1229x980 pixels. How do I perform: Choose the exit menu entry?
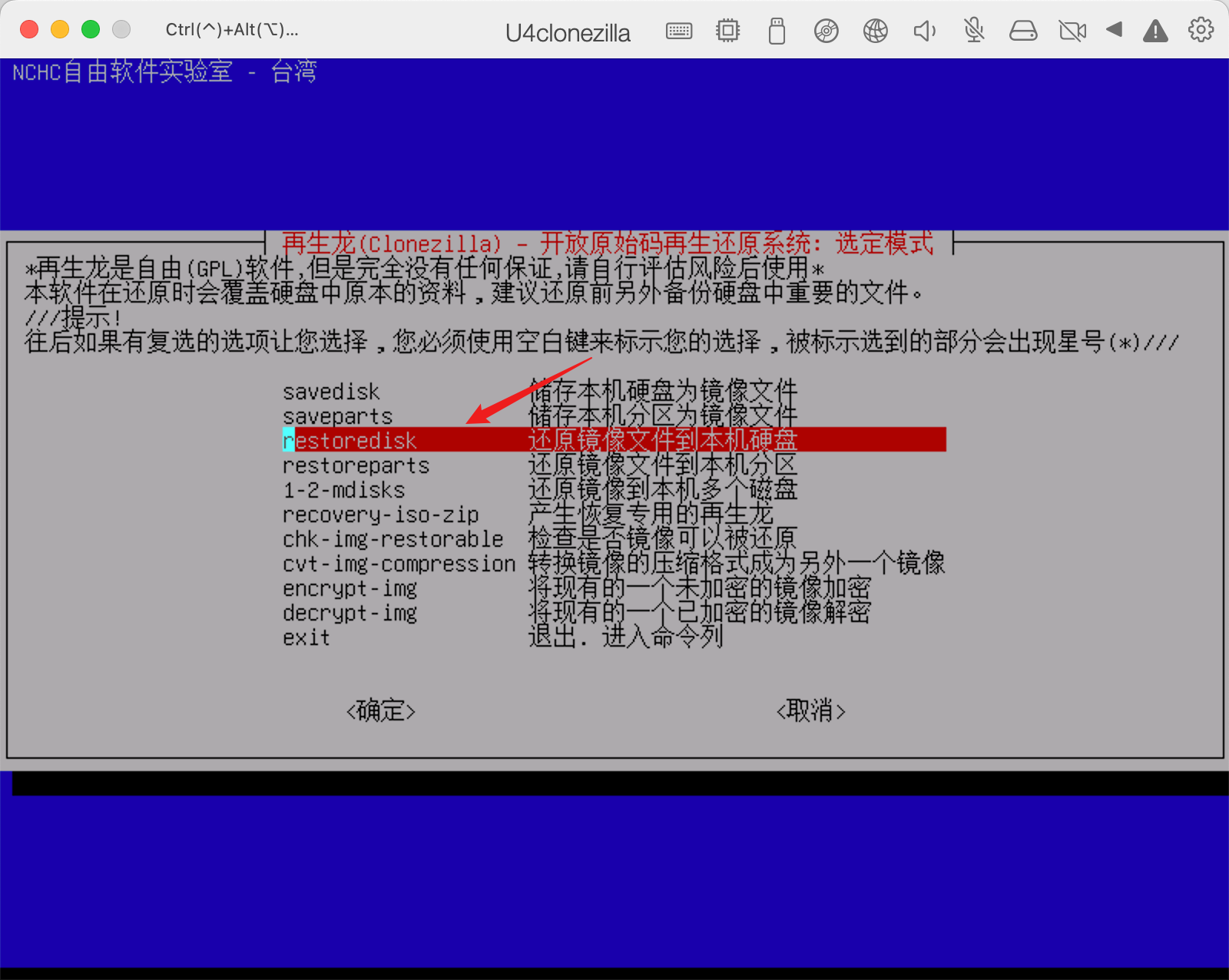point(306,637)
